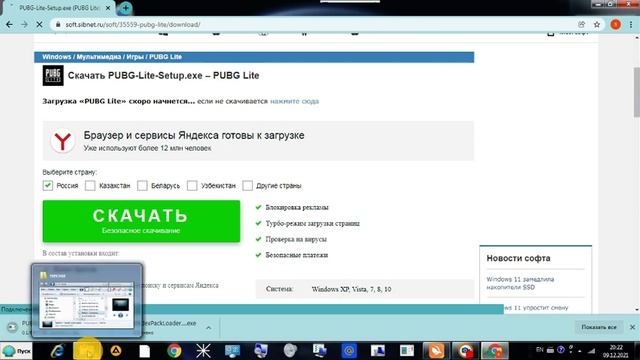Image resolution: width=640 pixels, height=360 pixels.
Task: Click the PUBG Lite logo image
Action: [53, 76]
